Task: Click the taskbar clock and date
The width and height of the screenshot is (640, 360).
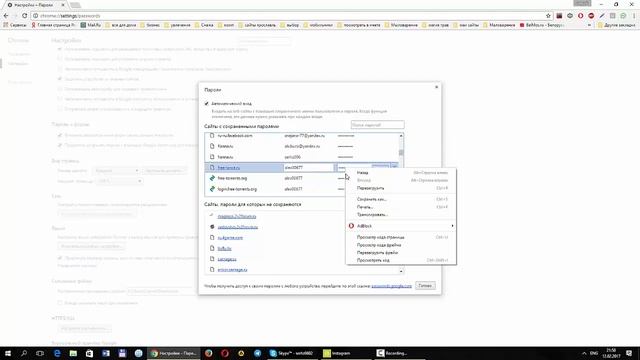Action: (x=611, y=353)
